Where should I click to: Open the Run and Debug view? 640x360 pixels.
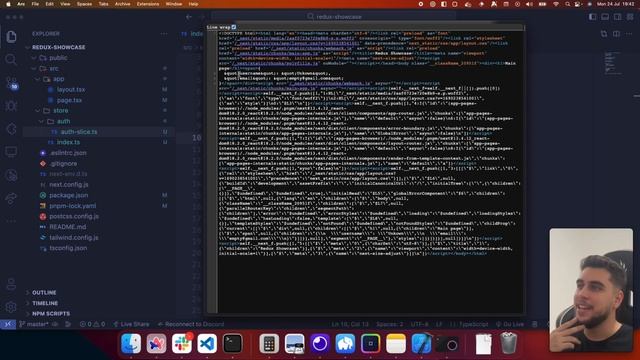click(11, 106)
